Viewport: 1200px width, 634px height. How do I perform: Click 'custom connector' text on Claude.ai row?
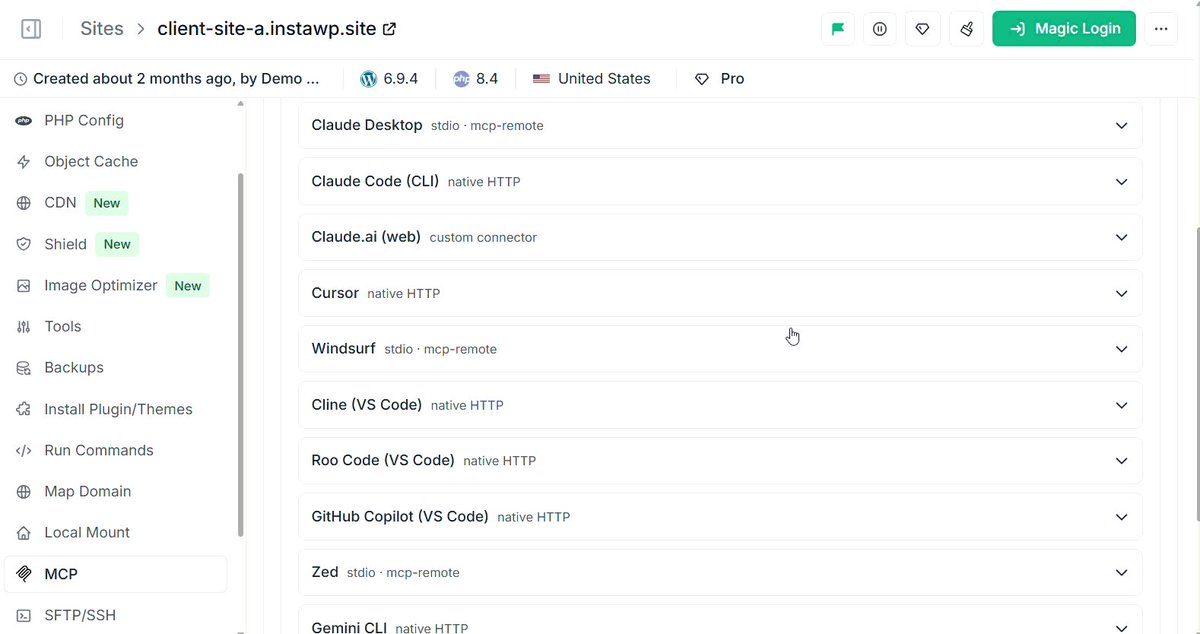click(483, 238)
